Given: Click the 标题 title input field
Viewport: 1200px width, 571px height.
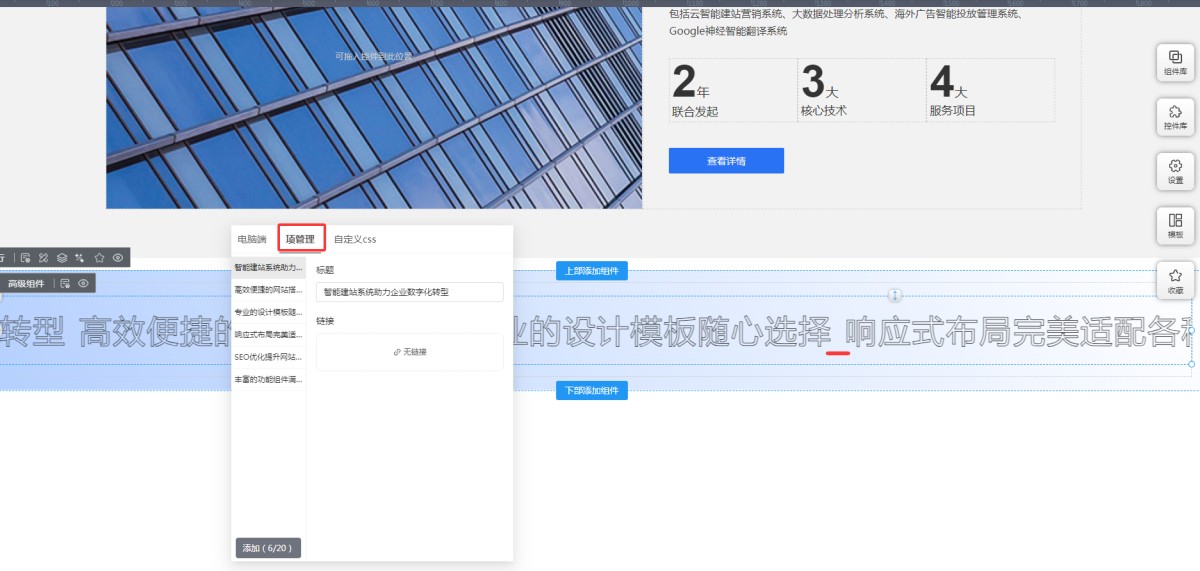Looking at the screenshot, I should coord(409,292).
